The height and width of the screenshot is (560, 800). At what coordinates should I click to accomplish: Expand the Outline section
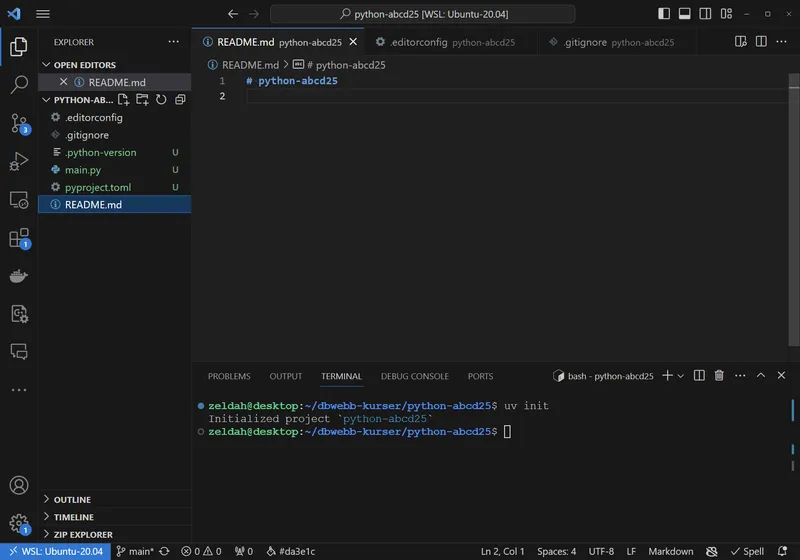pyautogui.click(x=115, y=499)
